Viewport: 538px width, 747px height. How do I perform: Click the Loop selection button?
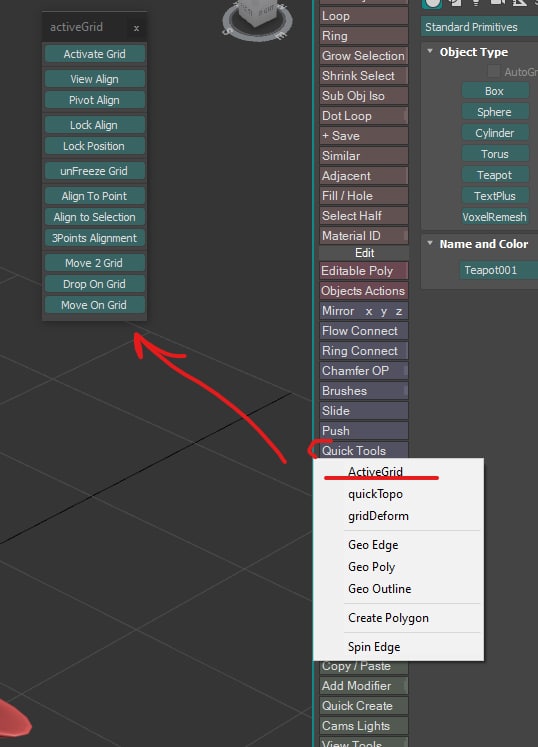click(364, 16)
